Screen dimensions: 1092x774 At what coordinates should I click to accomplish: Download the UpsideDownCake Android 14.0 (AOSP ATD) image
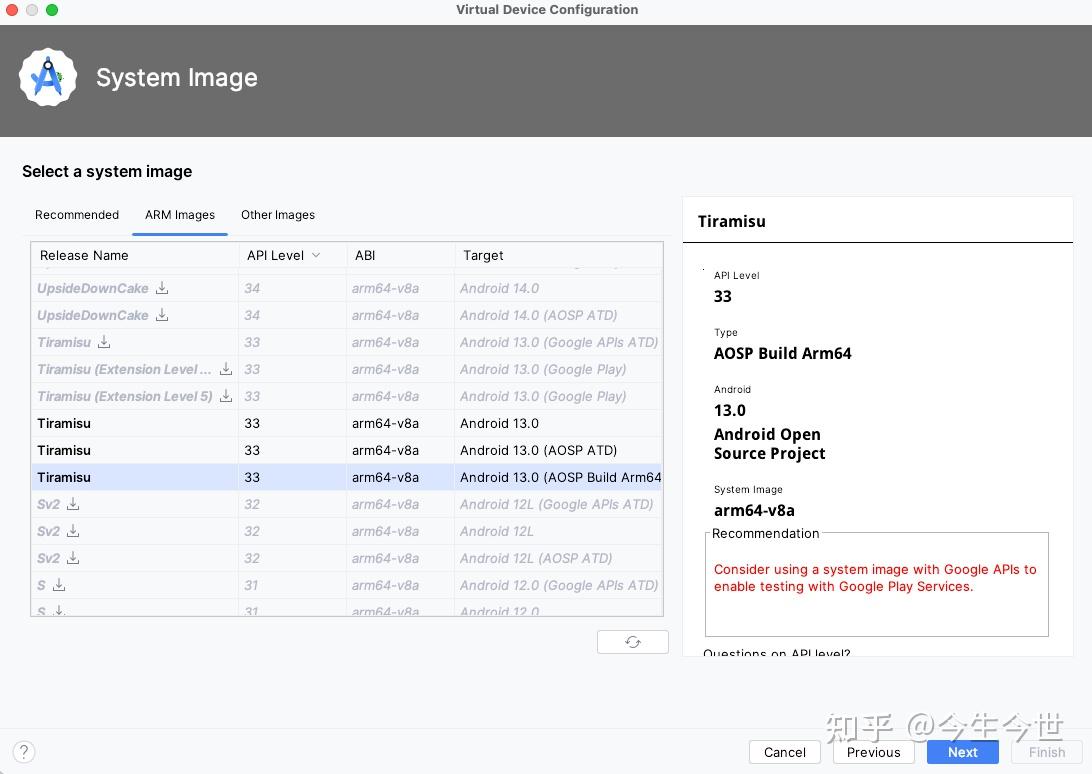pyautogui.click(x=162, y=315)
